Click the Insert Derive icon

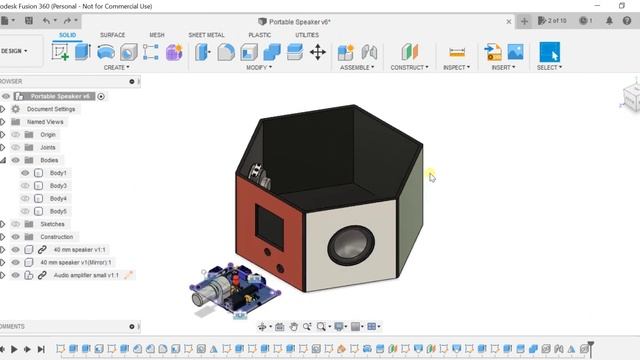pos(493,52)
